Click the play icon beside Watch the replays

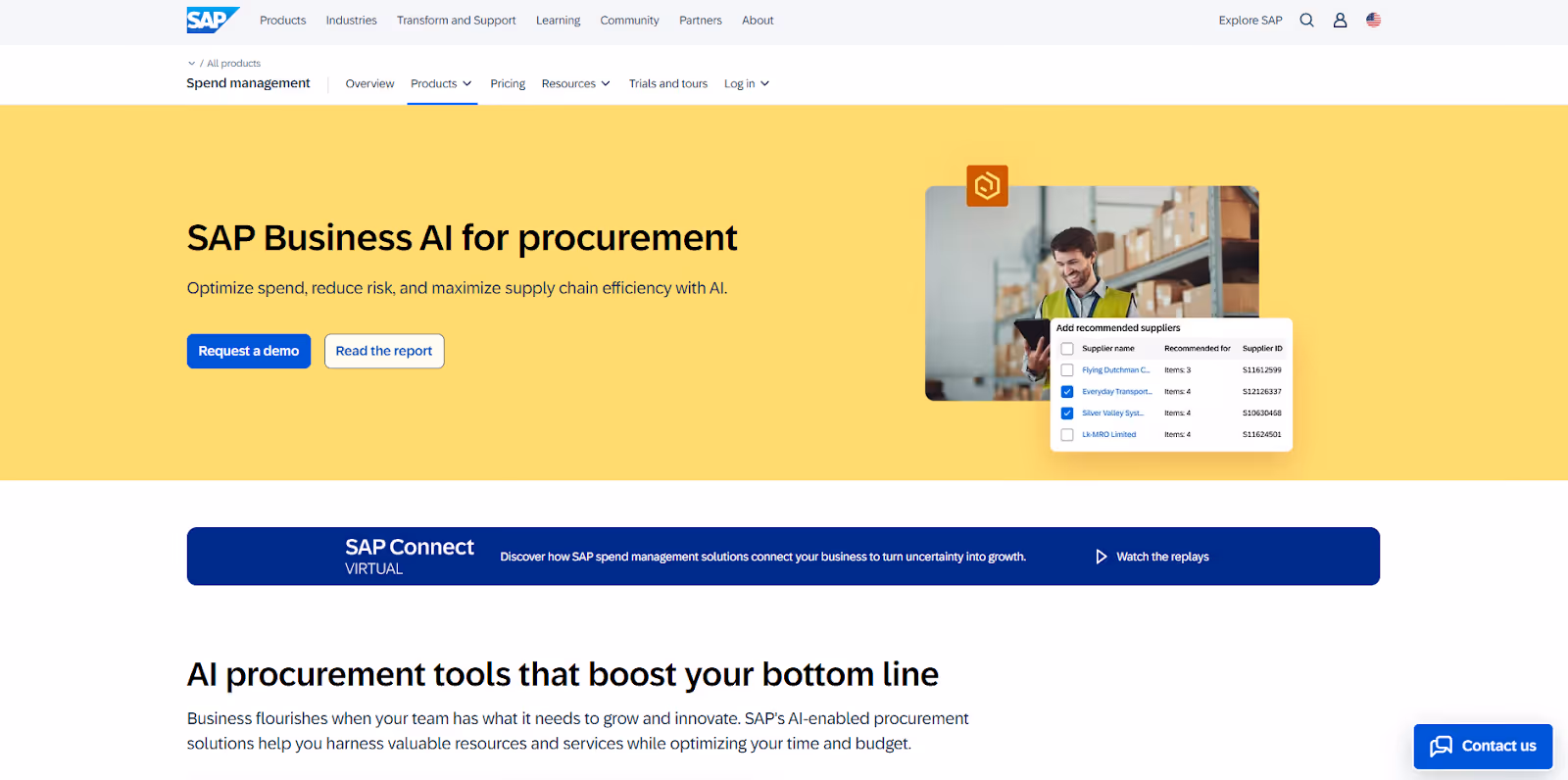tap(1101, 557)
